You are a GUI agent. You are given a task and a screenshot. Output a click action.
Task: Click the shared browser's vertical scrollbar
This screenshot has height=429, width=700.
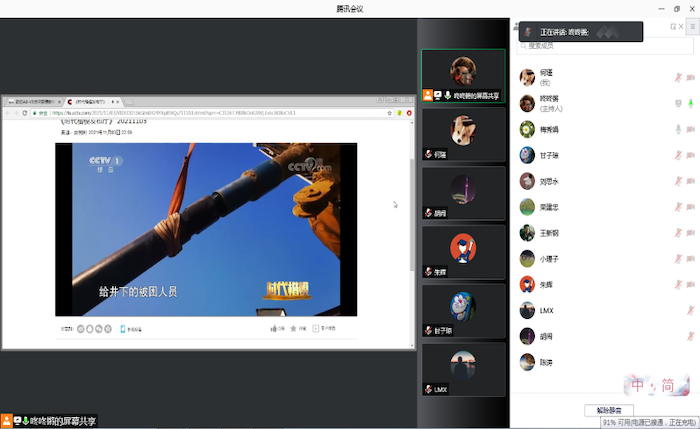pos(412,215)
